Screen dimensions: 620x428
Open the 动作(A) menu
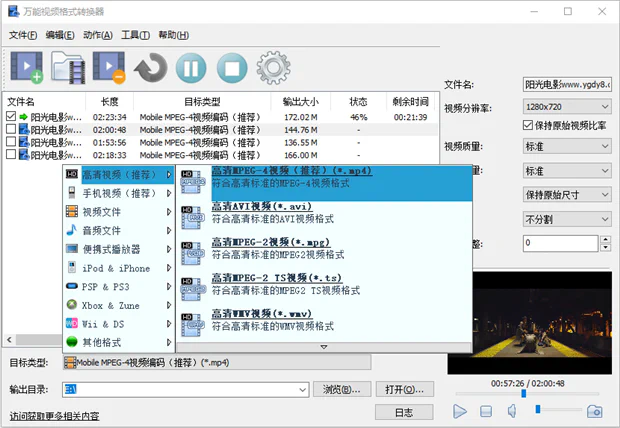pos(98,35)
